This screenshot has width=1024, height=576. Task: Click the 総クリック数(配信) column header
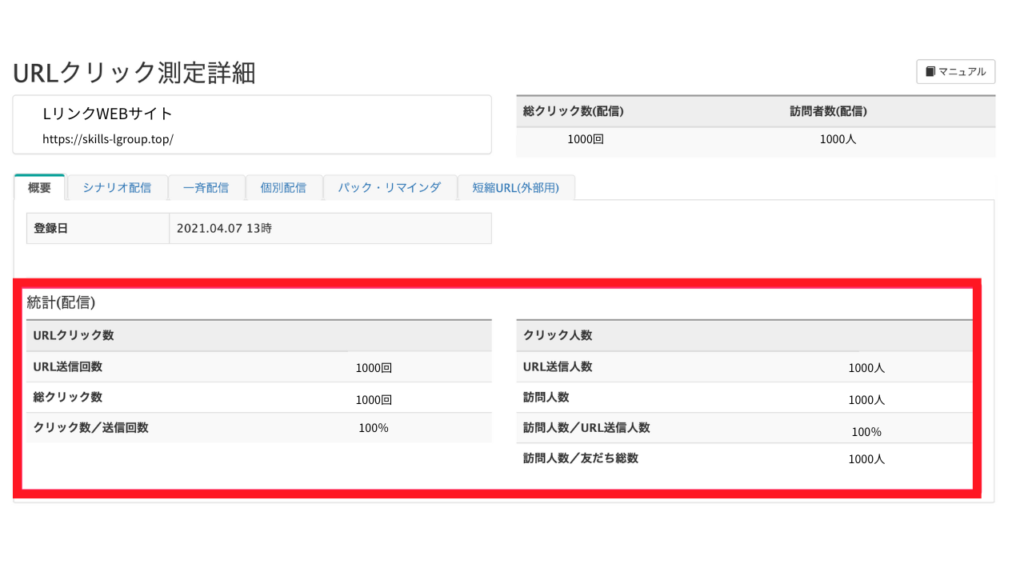(x=566, y=111)
